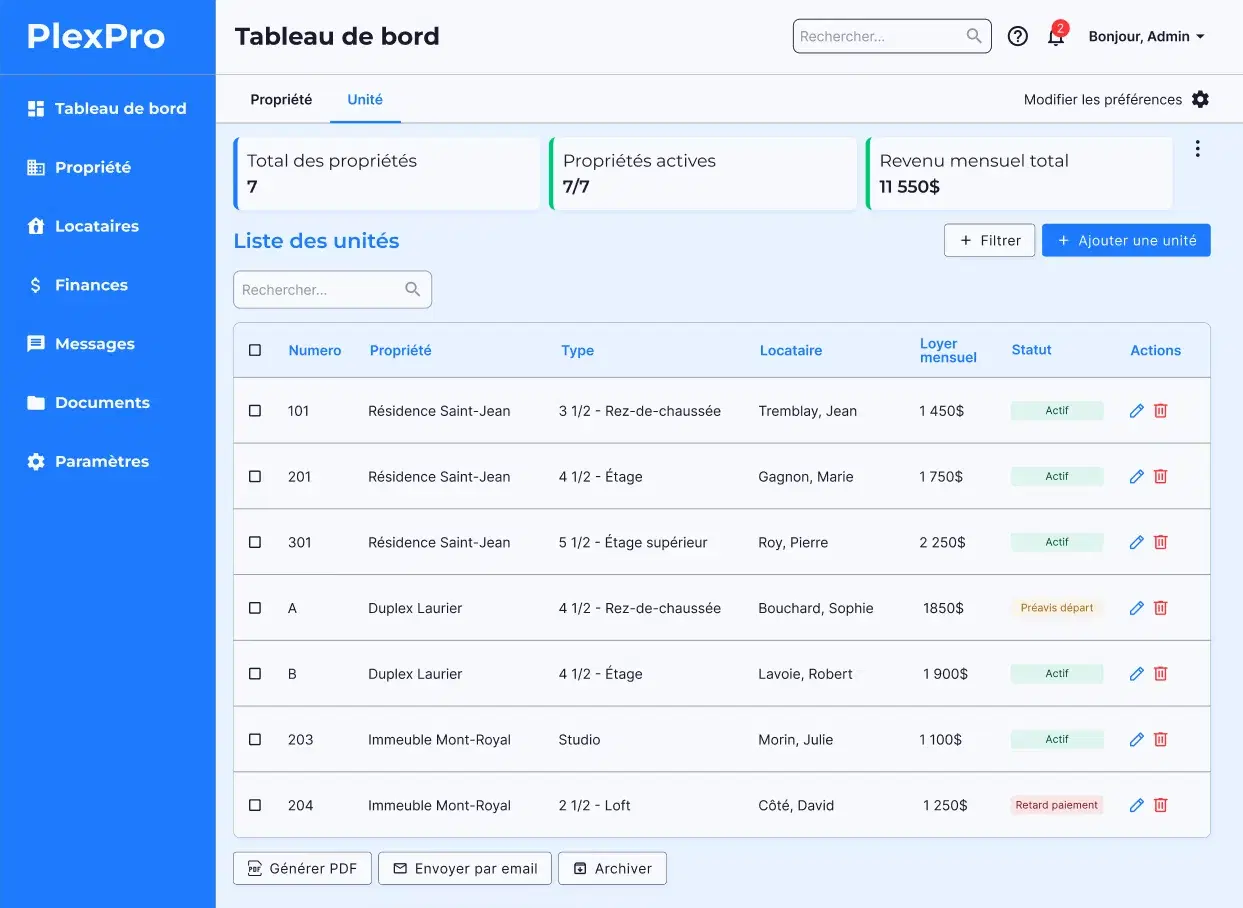Open Messages from the sidebar
Screen dimensions: 1243x908
click(x=94, y=344)
